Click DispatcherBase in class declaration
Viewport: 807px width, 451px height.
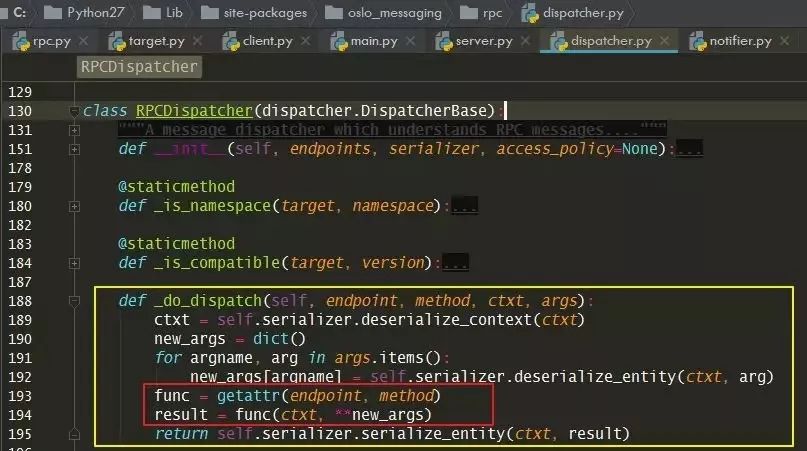[x=424, y=111]
